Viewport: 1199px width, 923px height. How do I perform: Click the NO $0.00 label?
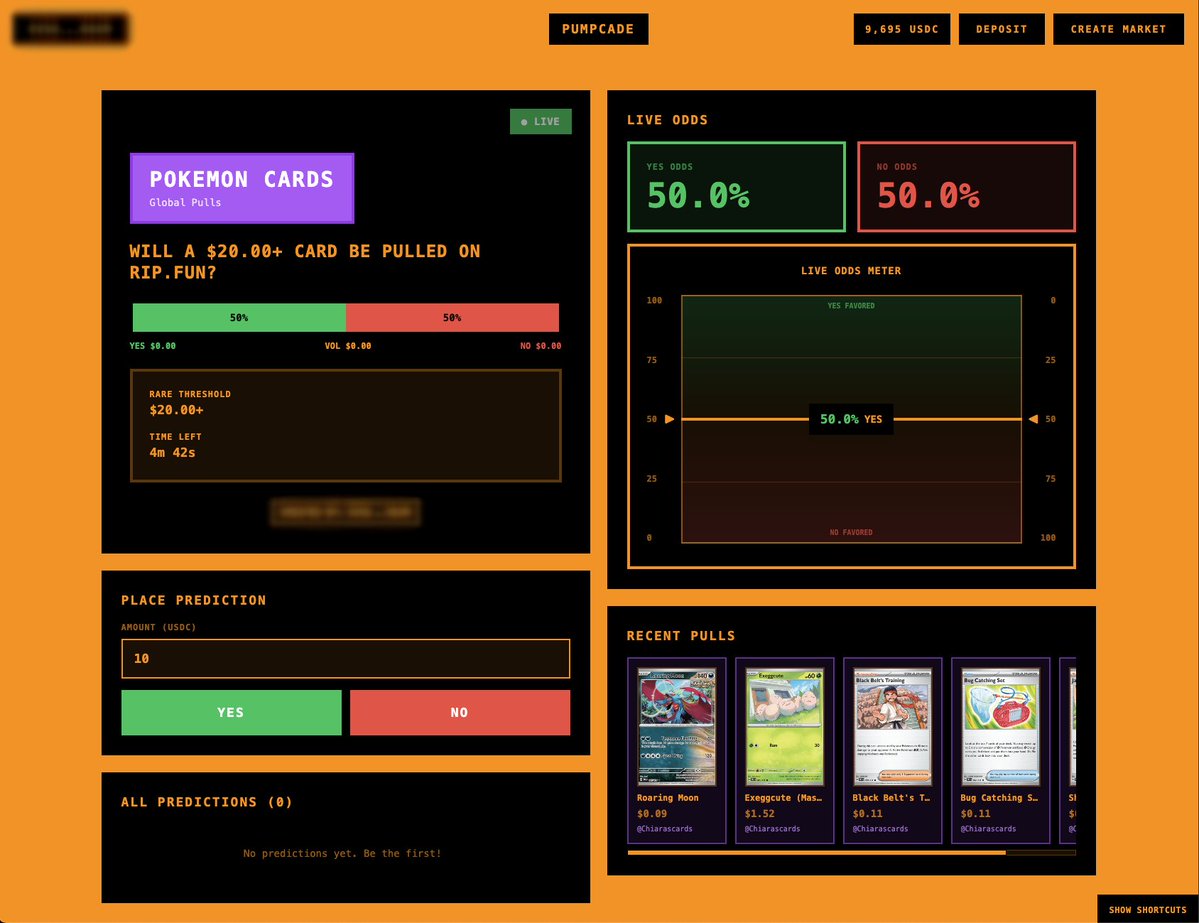coord(541,346)
